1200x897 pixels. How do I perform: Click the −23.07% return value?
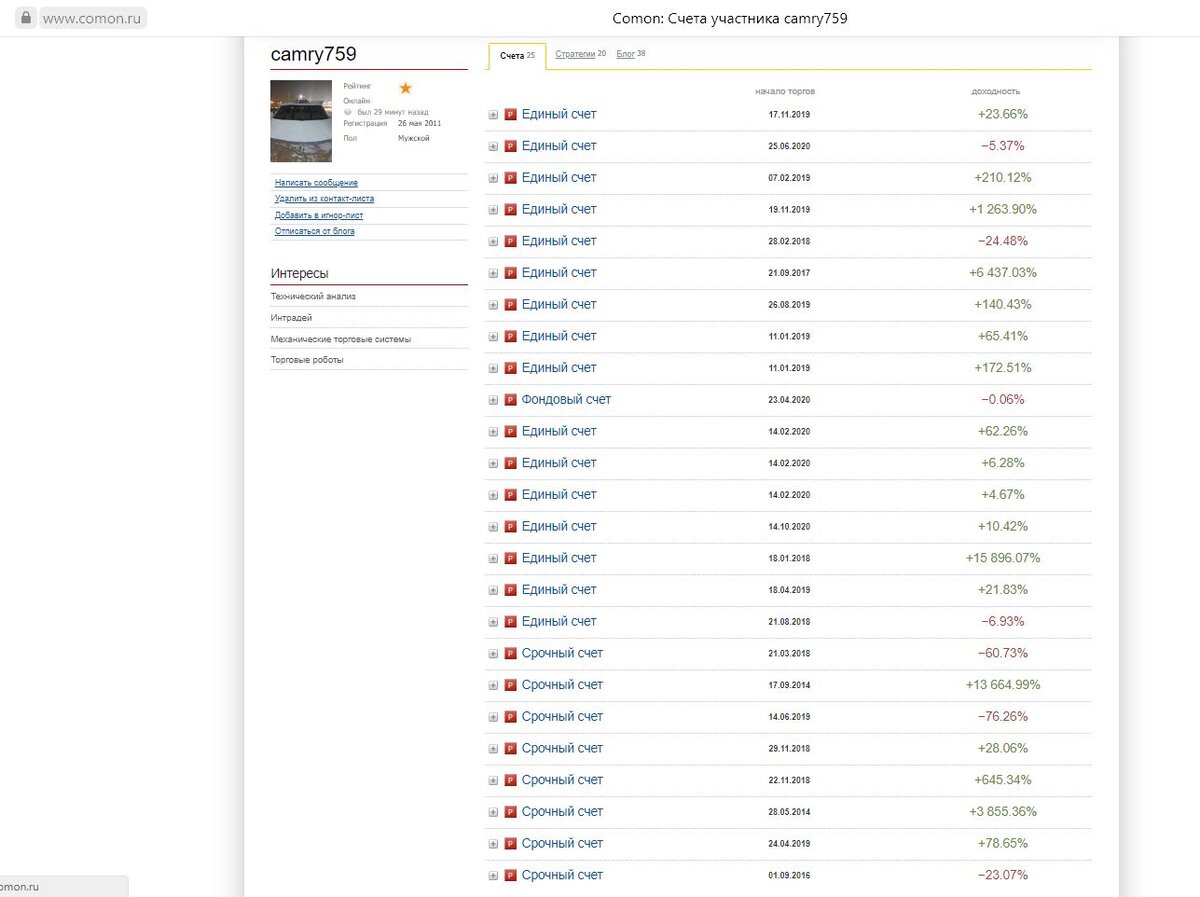click(1003, 875)
